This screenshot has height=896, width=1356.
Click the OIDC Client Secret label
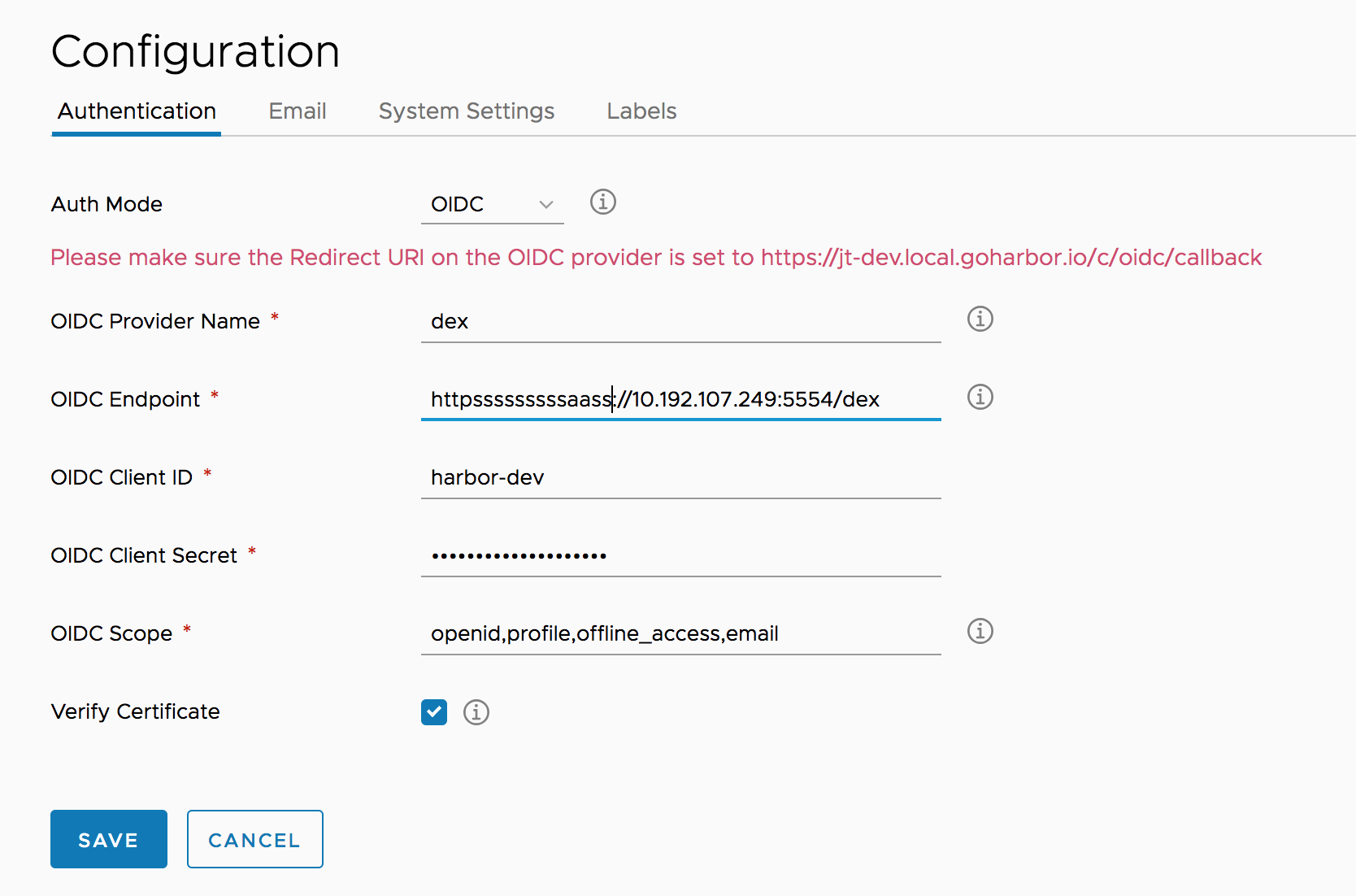pos(144,555)
